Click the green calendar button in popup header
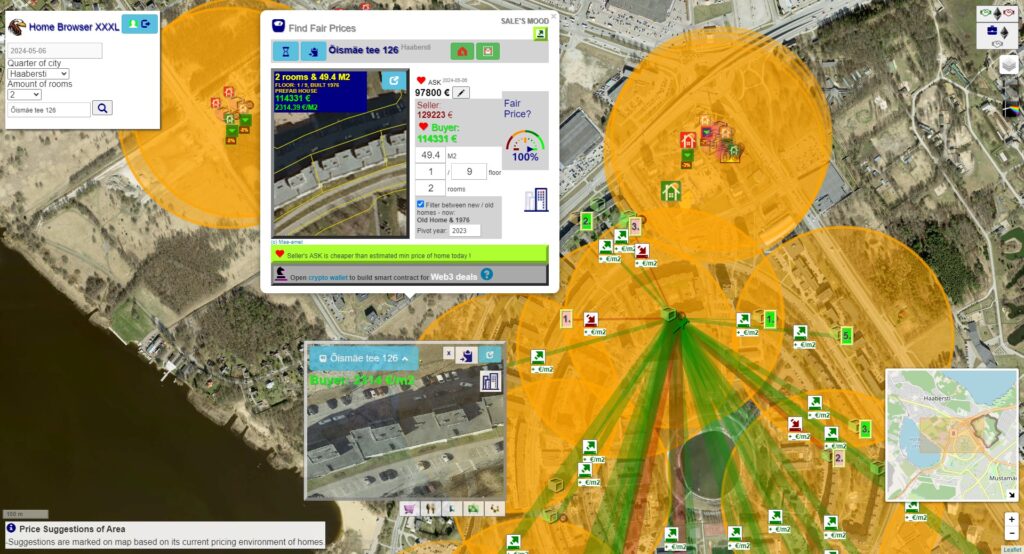 488,51
